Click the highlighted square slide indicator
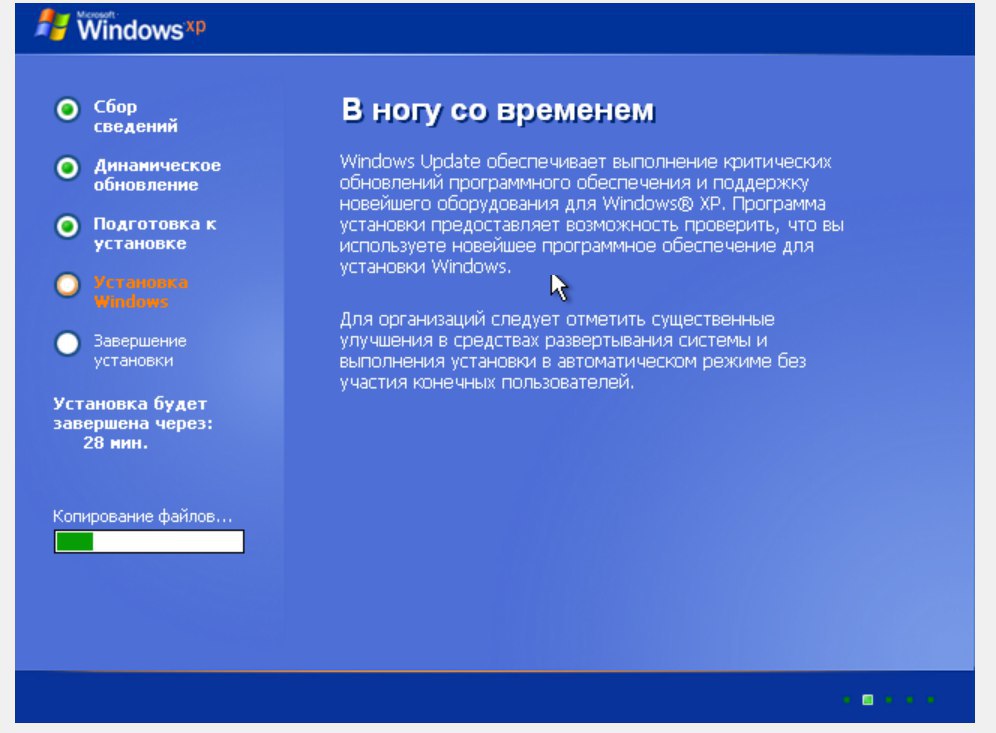Screen dimensions: 996x733 point(867,699)
